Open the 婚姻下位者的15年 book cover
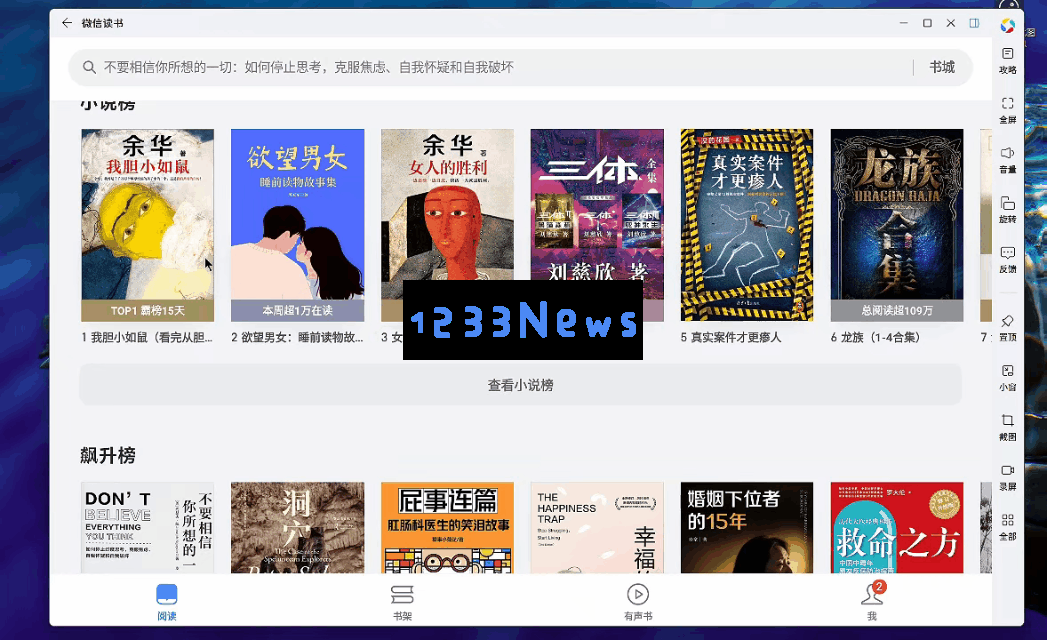The height and width of the screenshot is (640, 1047). (x=747, y=528)
